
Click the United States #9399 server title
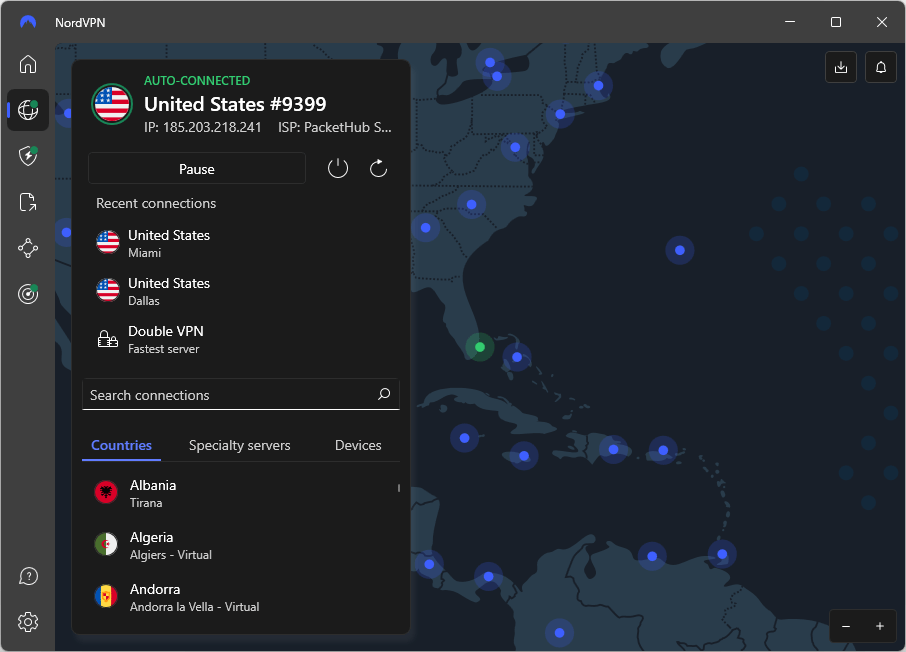[x=235, y=104]
